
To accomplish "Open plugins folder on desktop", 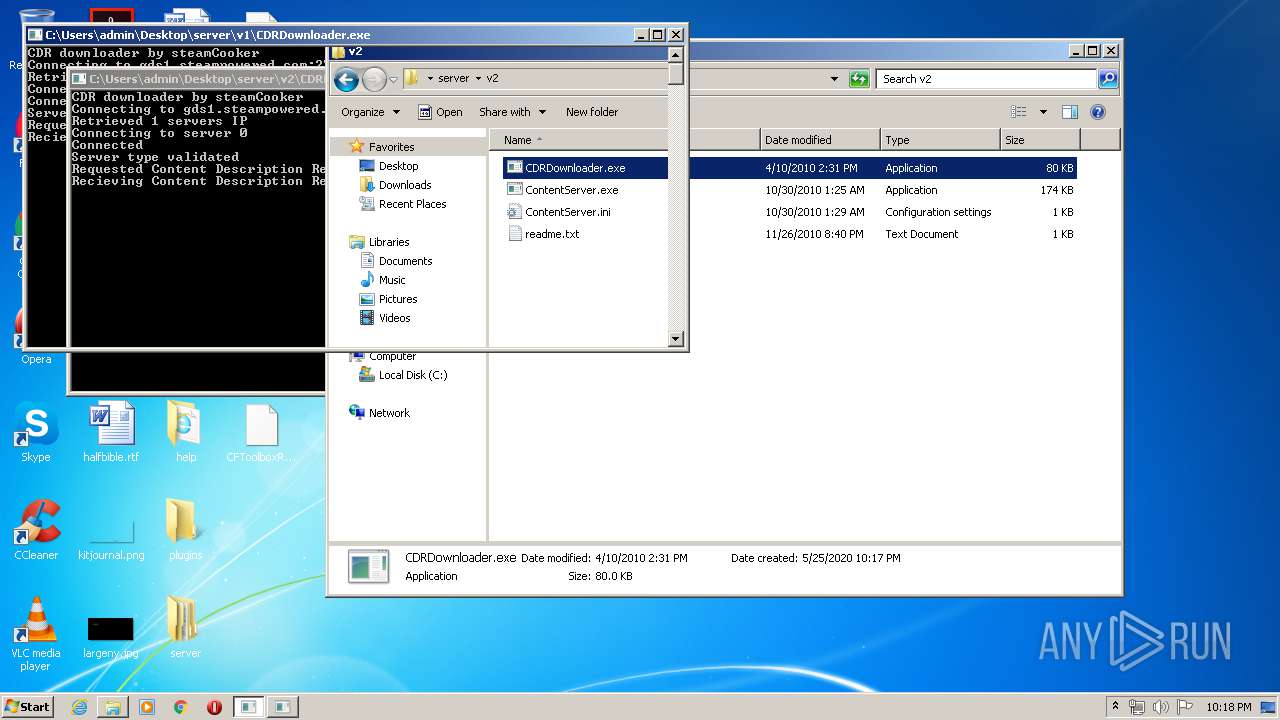I will coord(186,530).
